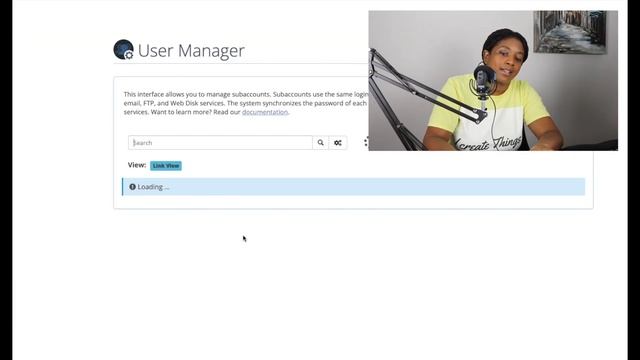Click the 'Loading ...' status text
The width and height of the screenshot is (640, 360).
[x=153, y=187]
